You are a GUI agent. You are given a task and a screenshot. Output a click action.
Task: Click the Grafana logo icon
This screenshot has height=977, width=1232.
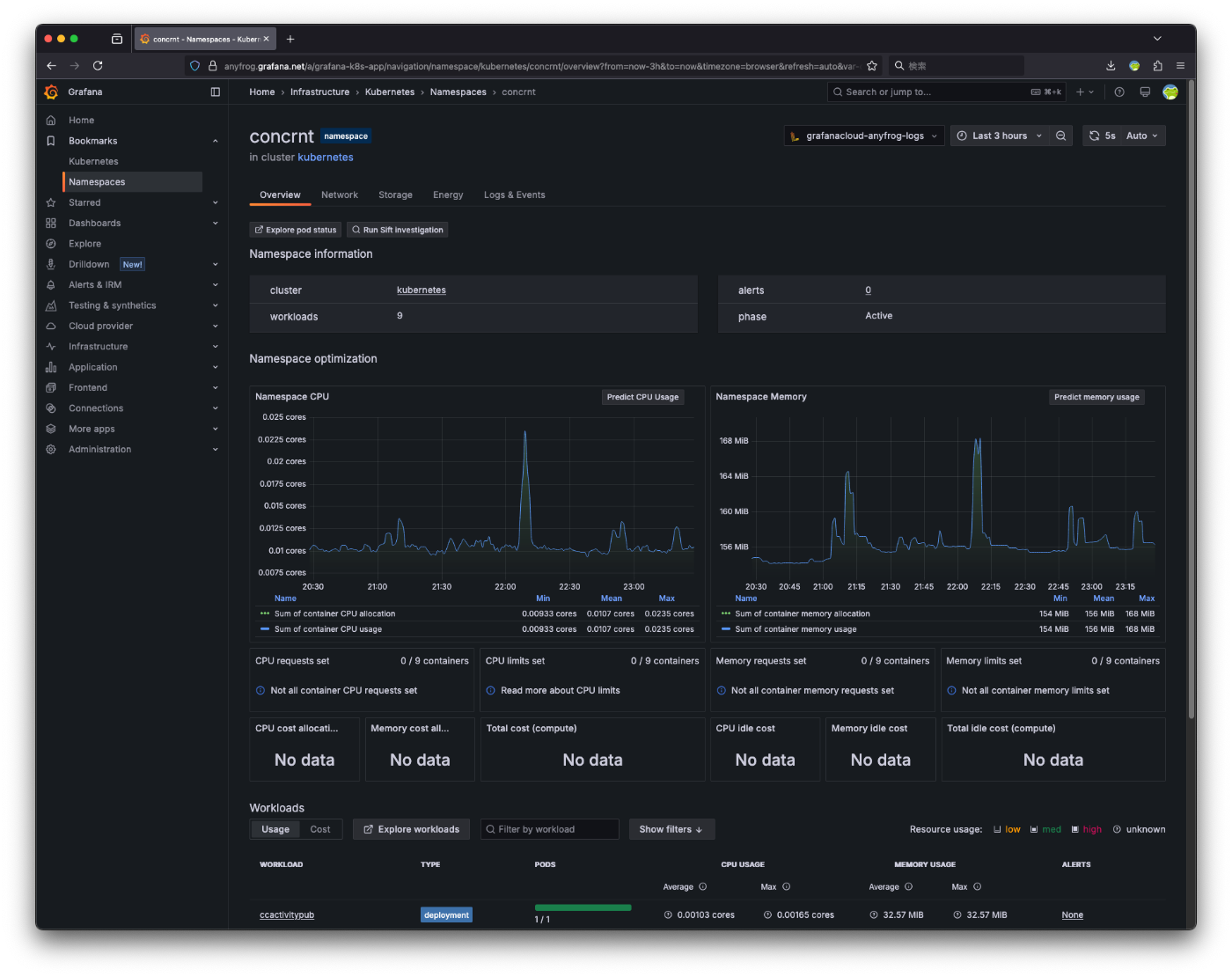point(51,92)
